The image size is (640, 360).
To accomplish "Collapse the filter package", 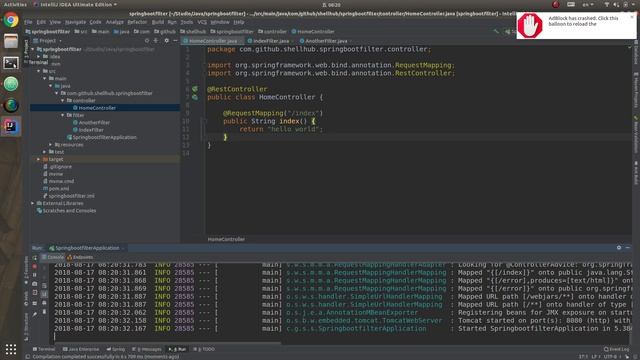I will tap(63, 115).
